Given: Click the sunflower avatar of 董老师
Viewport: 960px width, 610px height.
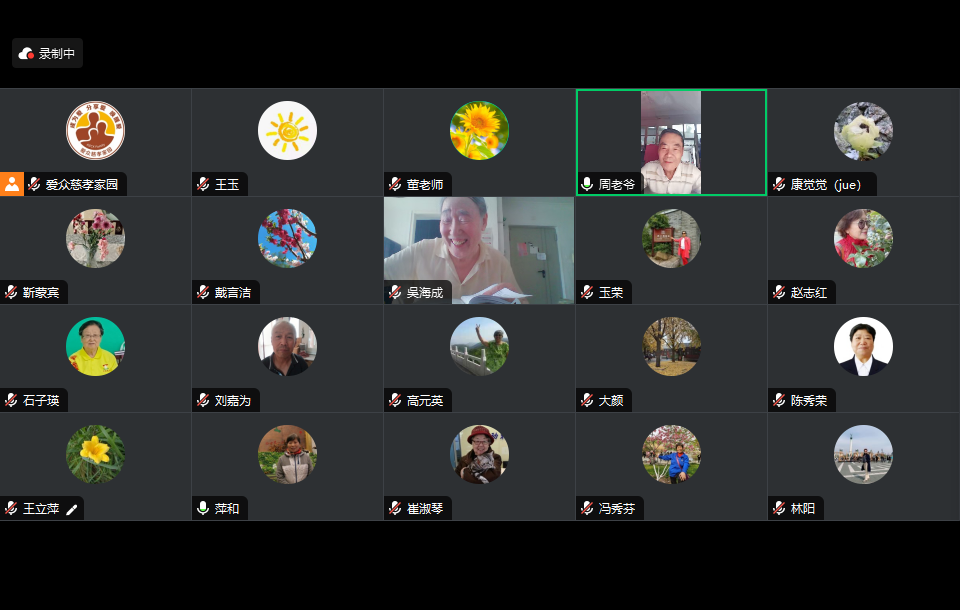Looking at the screenshot, I should tap(479, 130).
